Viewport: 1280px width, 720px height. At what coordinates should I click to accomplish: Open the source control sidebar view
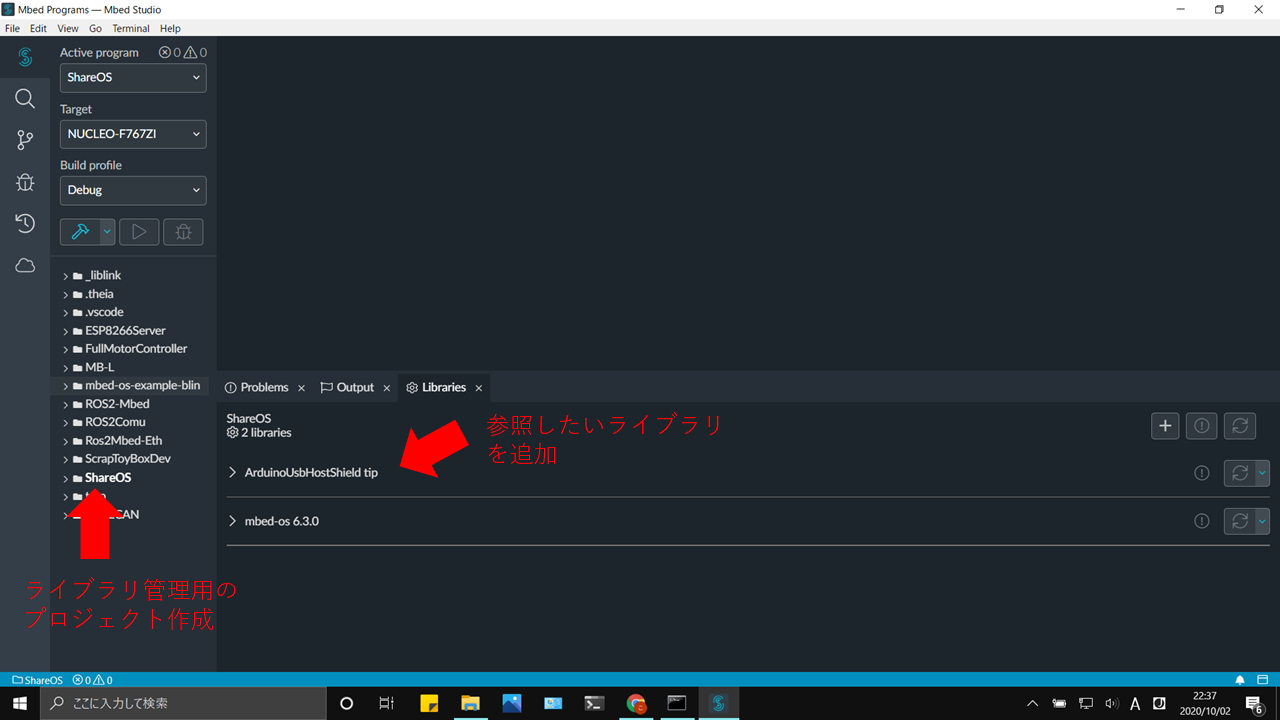click(x=25, y=140)
